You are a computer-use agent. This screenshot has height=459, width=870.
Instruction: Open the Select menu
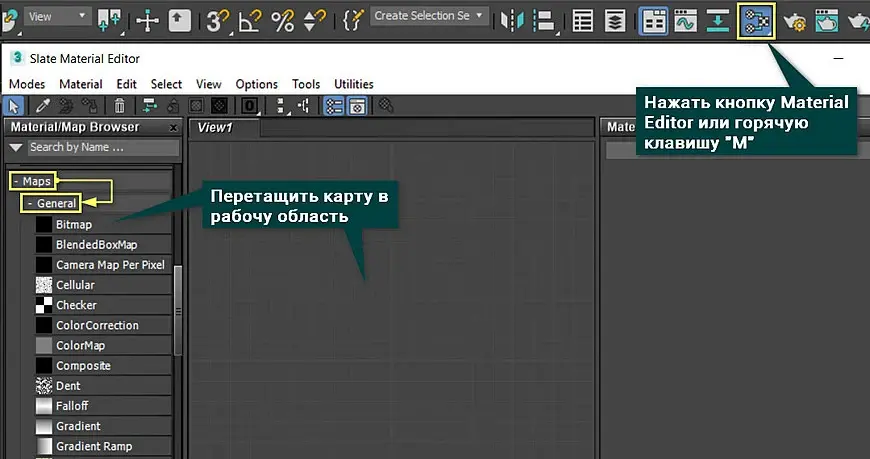[x=166, y=84]
